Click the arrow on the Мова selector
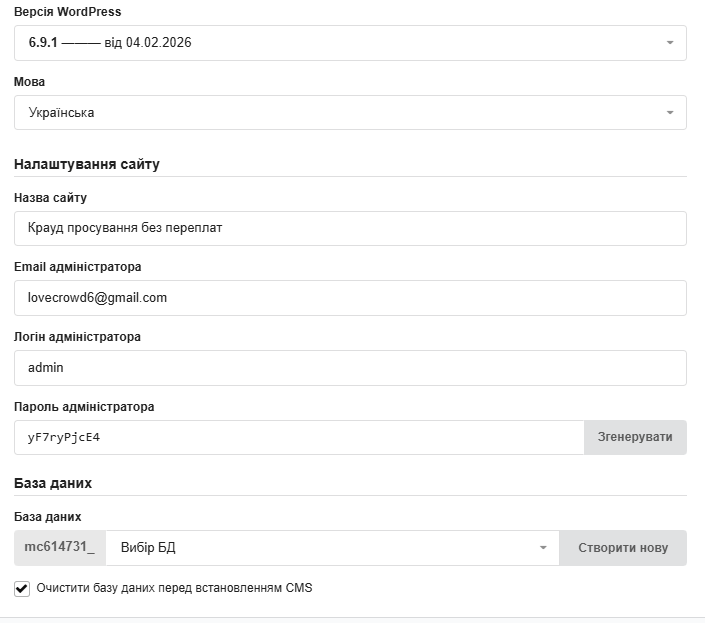Viewport: 705px width, 623px height. point(669,113)
